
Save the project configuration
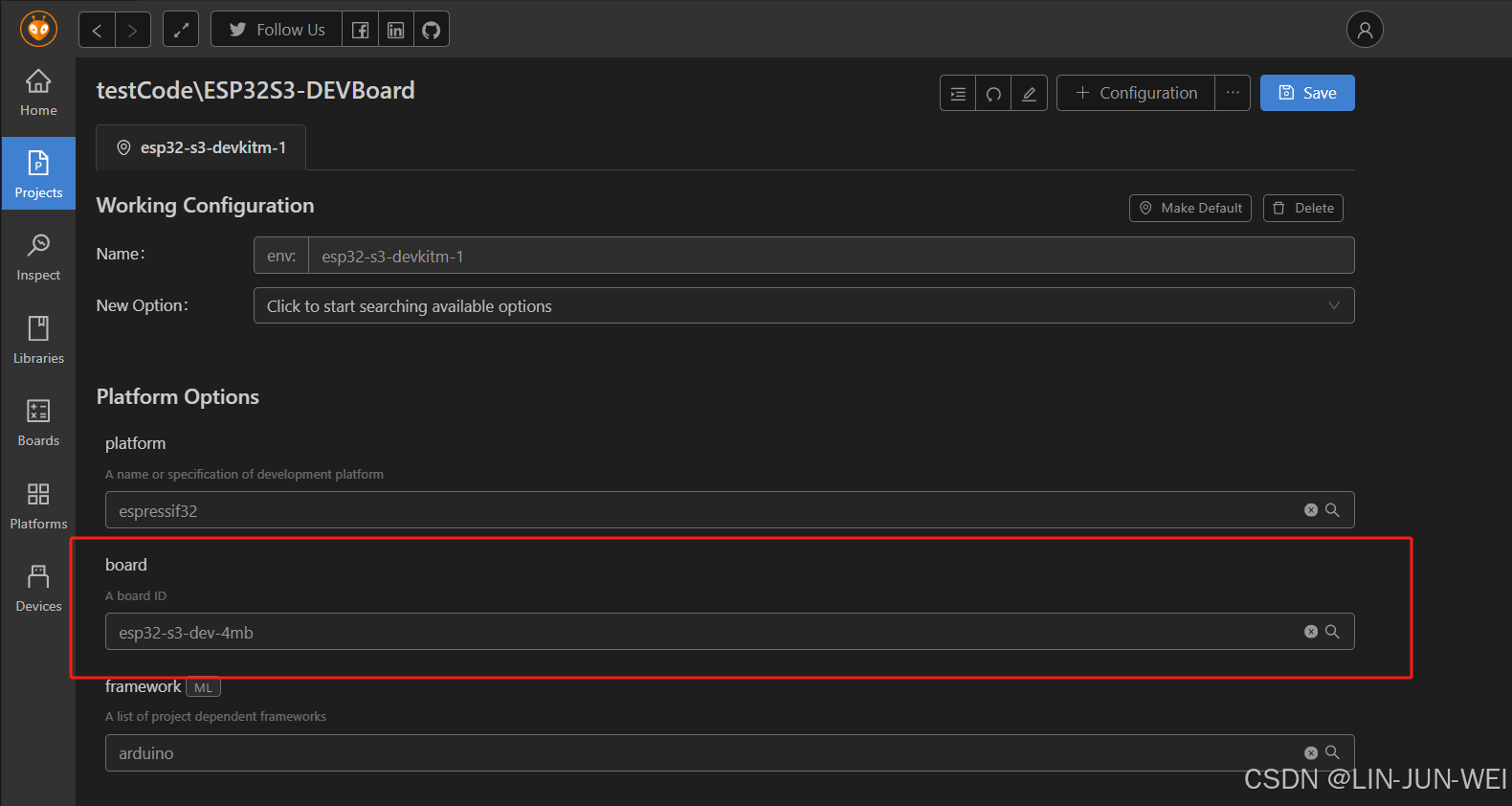1307,93
